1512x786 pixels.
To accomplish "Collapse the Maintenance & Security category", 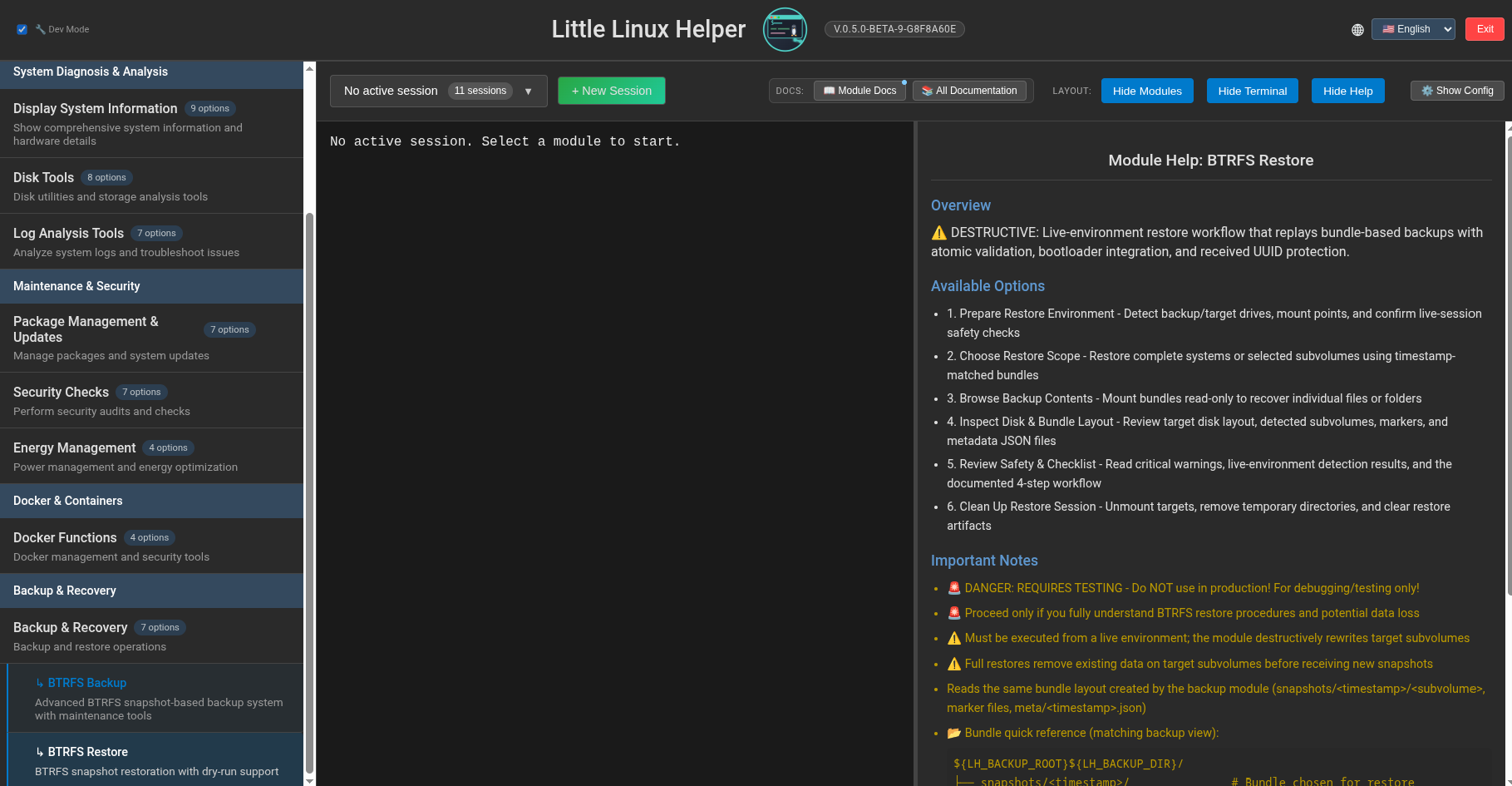I will coord(151,286).
